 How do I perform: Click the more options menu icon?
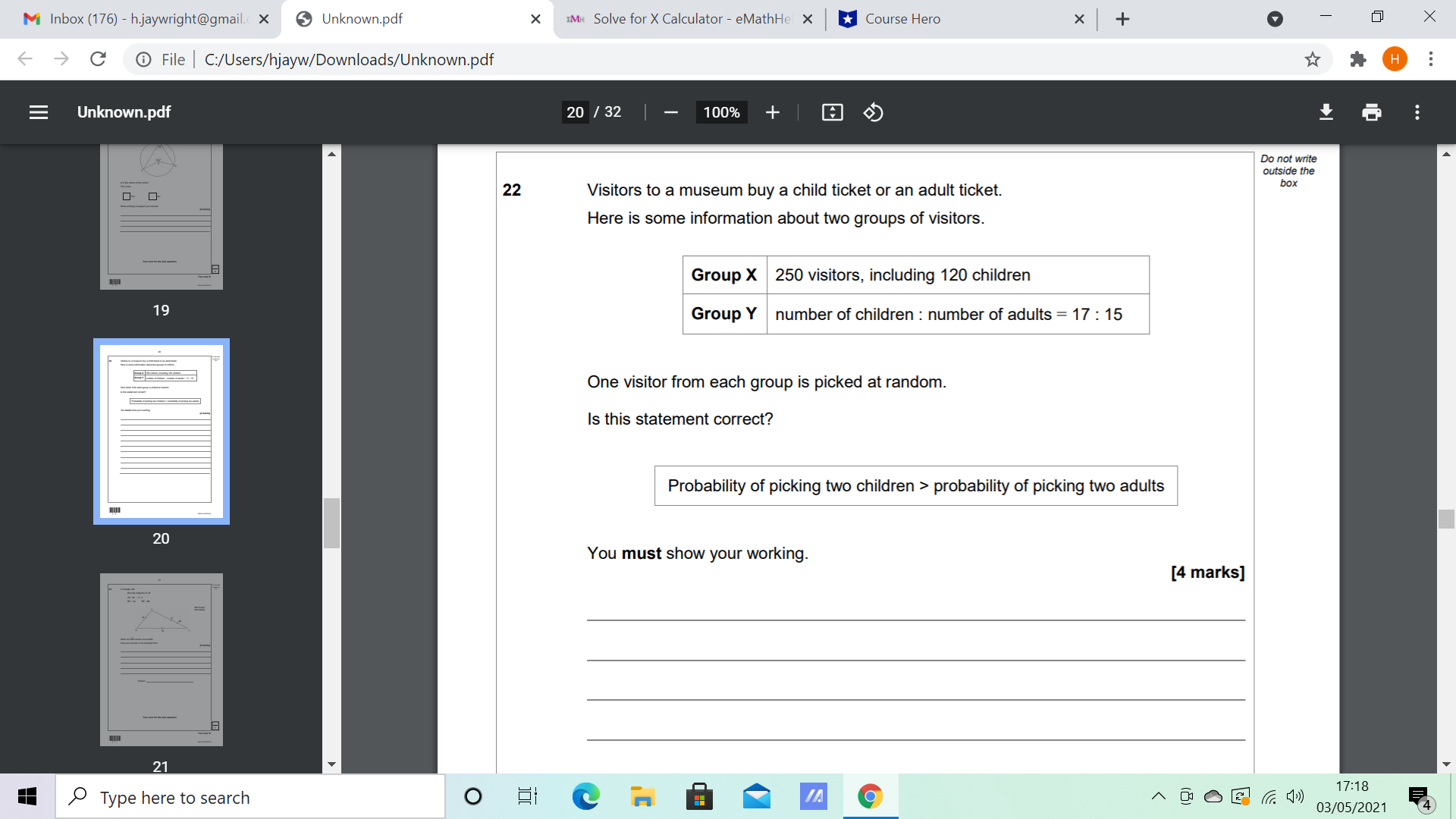1417,112
